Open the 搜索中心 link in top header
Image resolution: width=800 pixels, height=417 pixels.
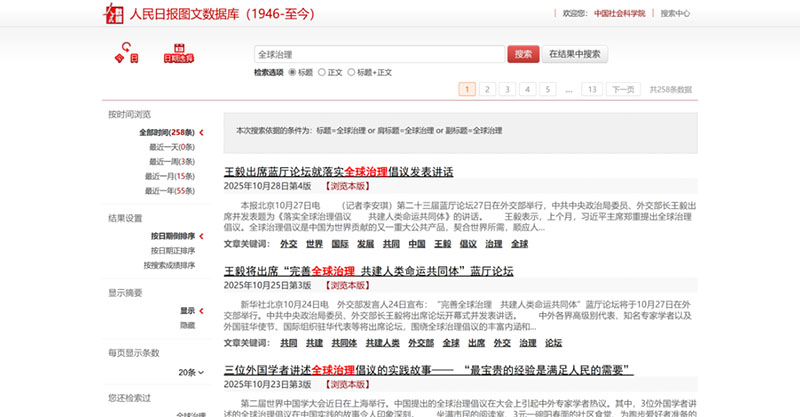[703, 13]
